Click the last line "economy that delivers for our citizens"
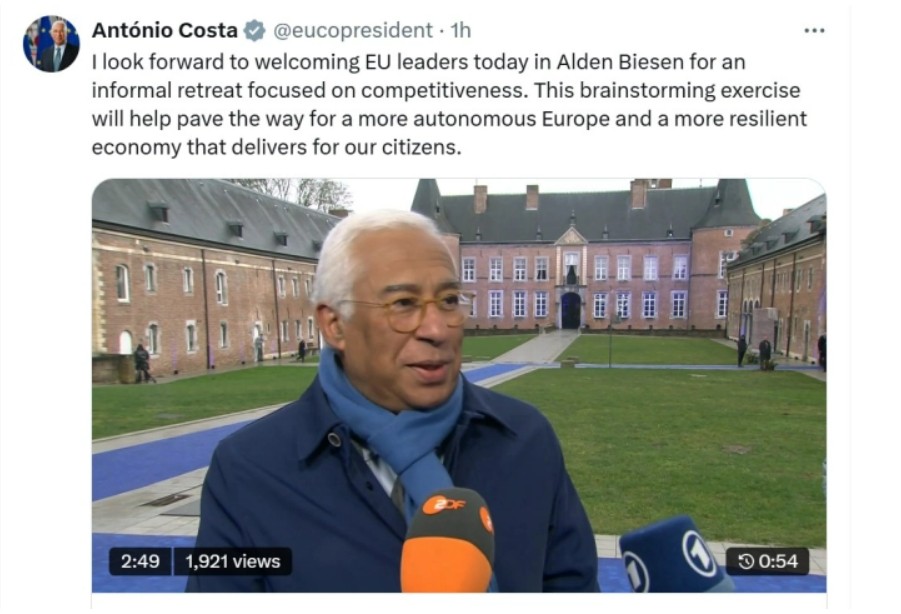The image size is (901, 614). (x=276, y=148)
